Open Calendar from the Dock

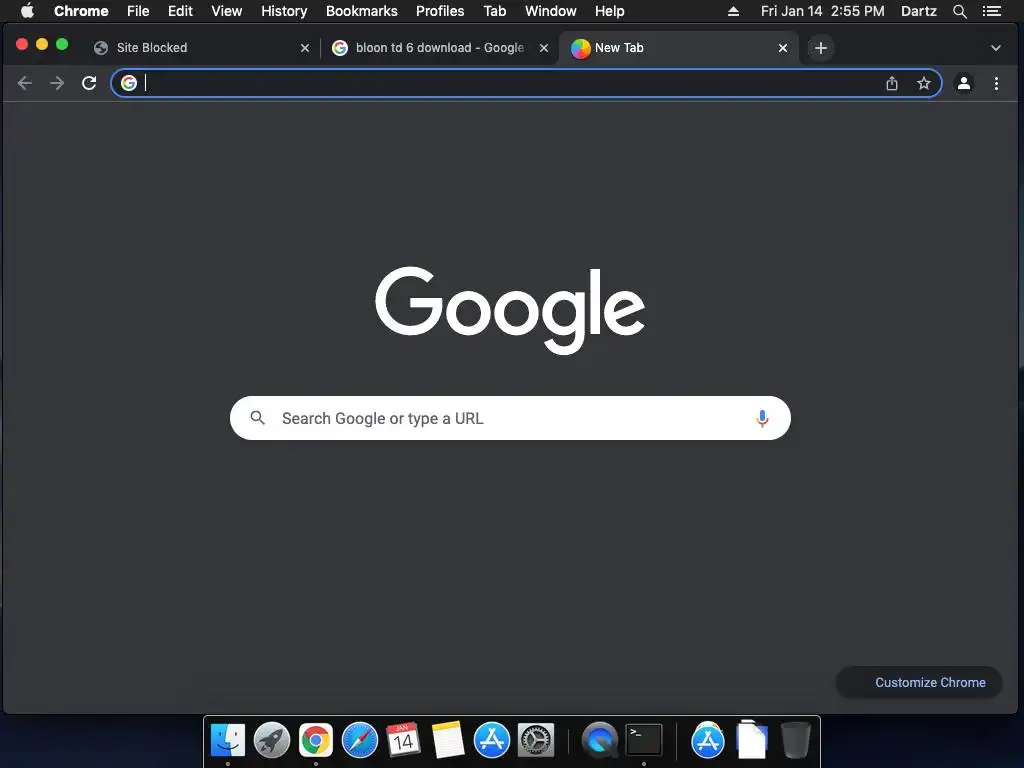[403, 740]
